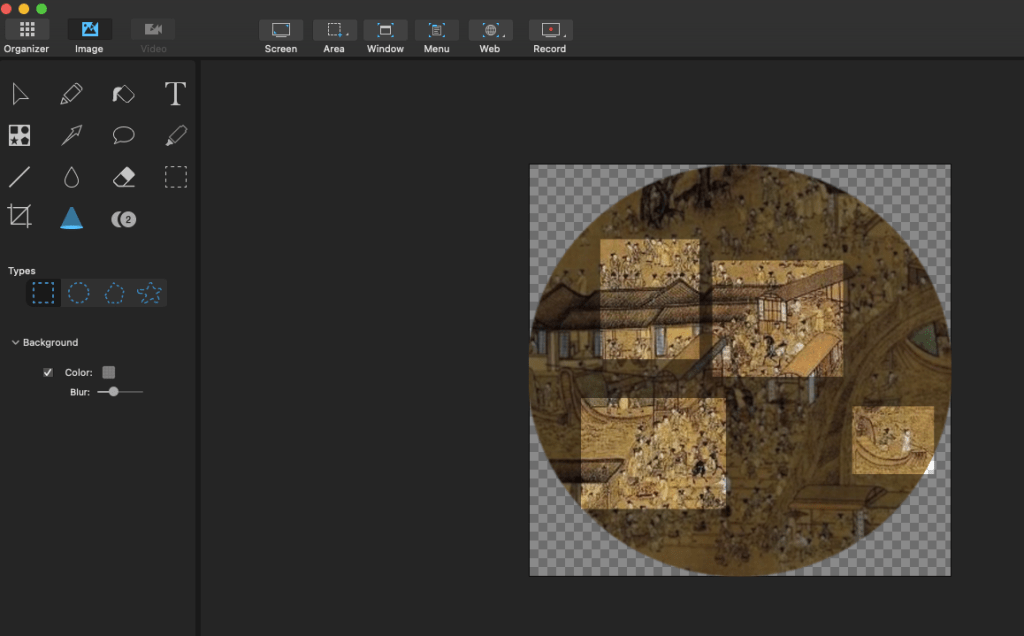Select the arrow cursor selection tool
Screen dimensions: 1024x636
pos(20,94)
